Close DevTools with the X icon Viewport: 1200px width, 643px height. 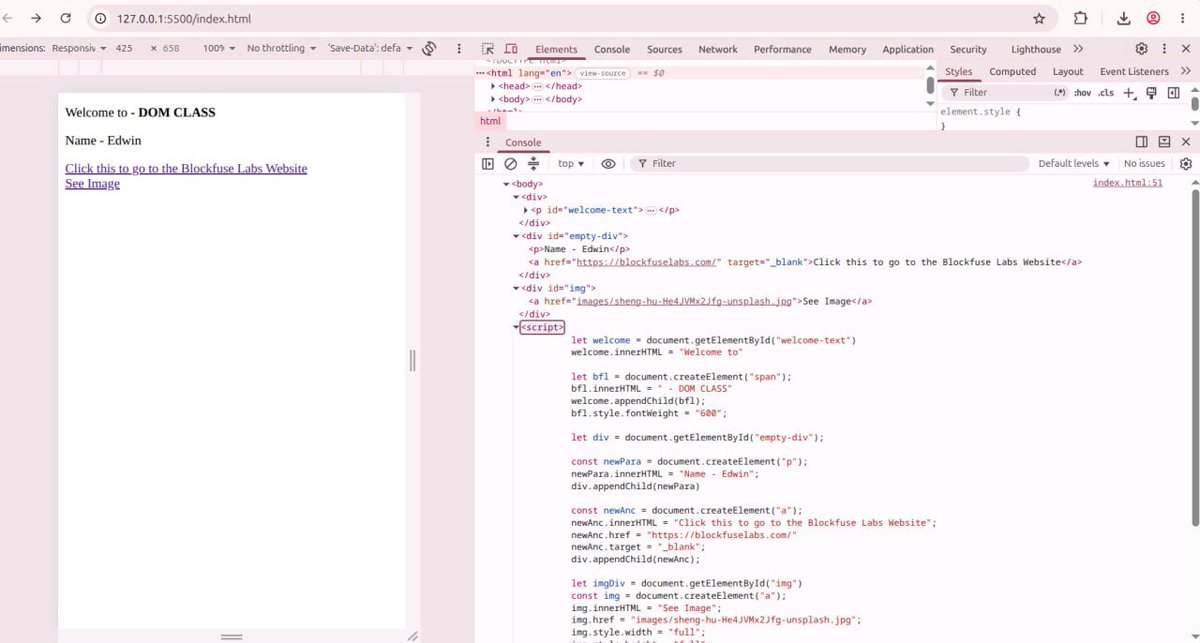[x=1187, y=49]
